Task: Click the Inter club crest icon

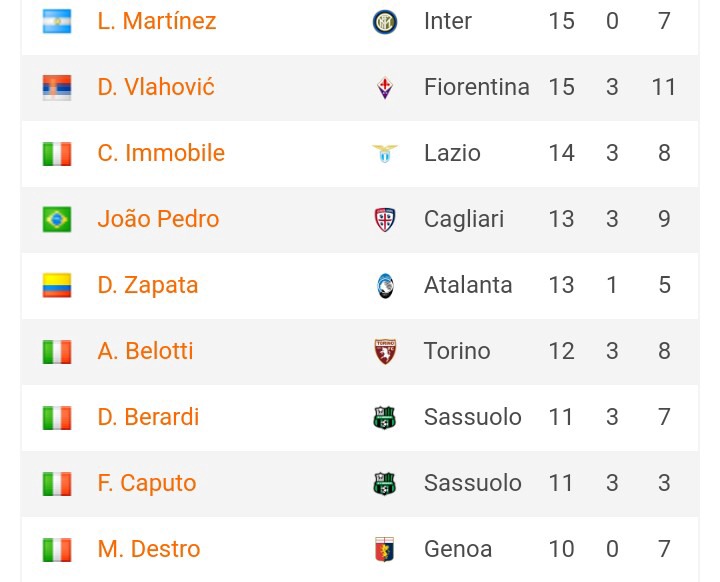Action: click(x=385, y=22)
